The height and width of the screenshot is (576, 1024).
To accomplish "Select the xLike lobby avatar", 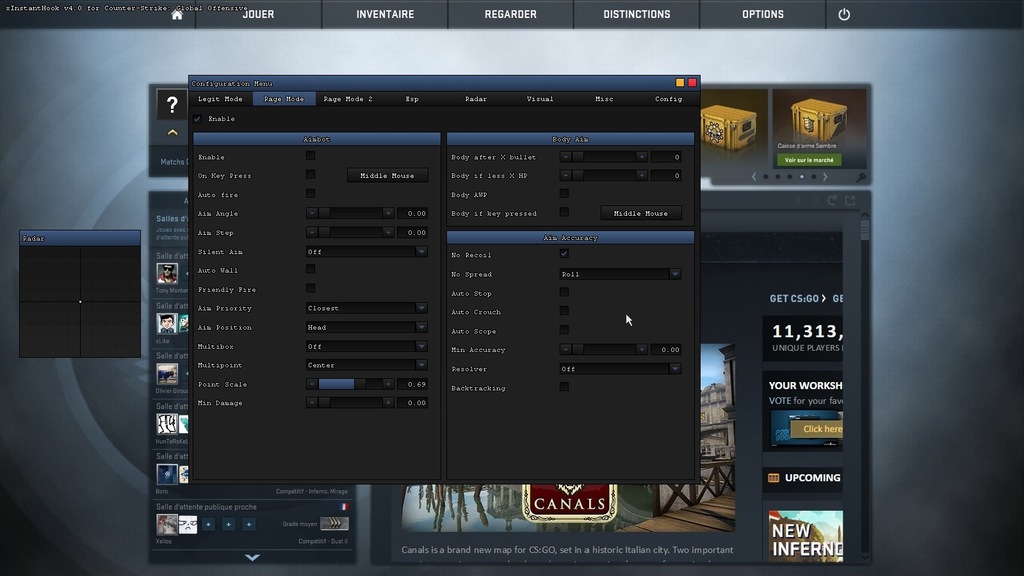I will [x=167, y=323].
